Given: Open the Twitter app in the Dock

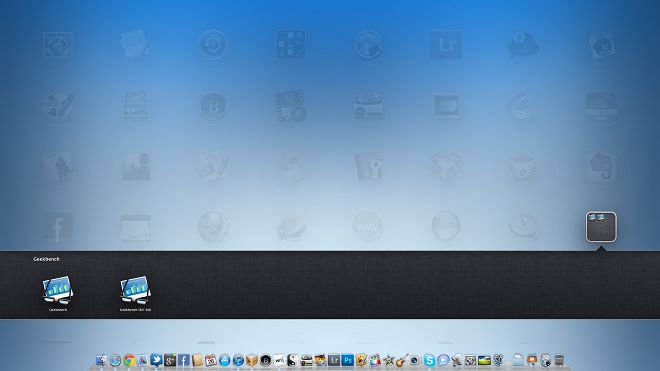Looking at the screenshot, I should [156, 360].
